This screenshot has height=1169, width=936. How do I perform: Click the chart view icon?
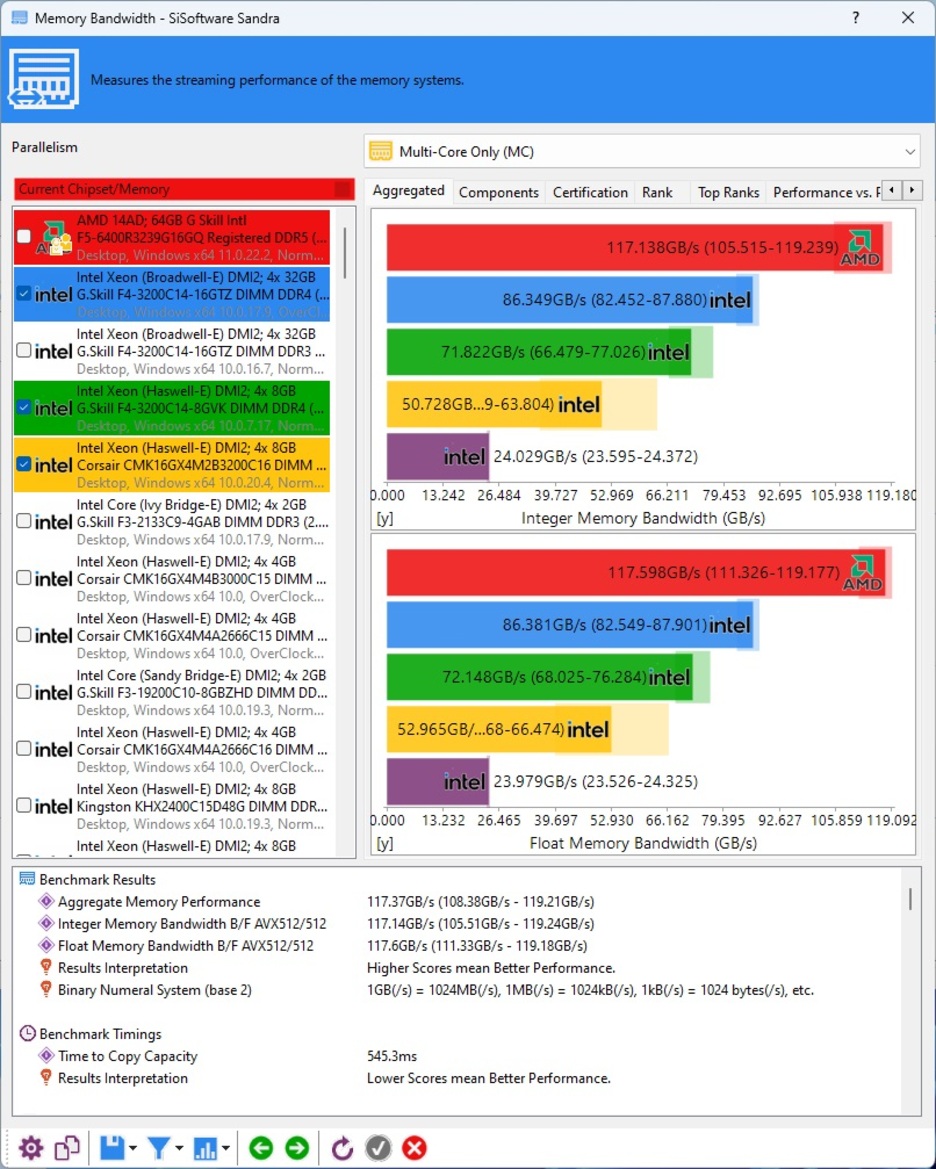pyautogui.click(x=204, y=1147)
